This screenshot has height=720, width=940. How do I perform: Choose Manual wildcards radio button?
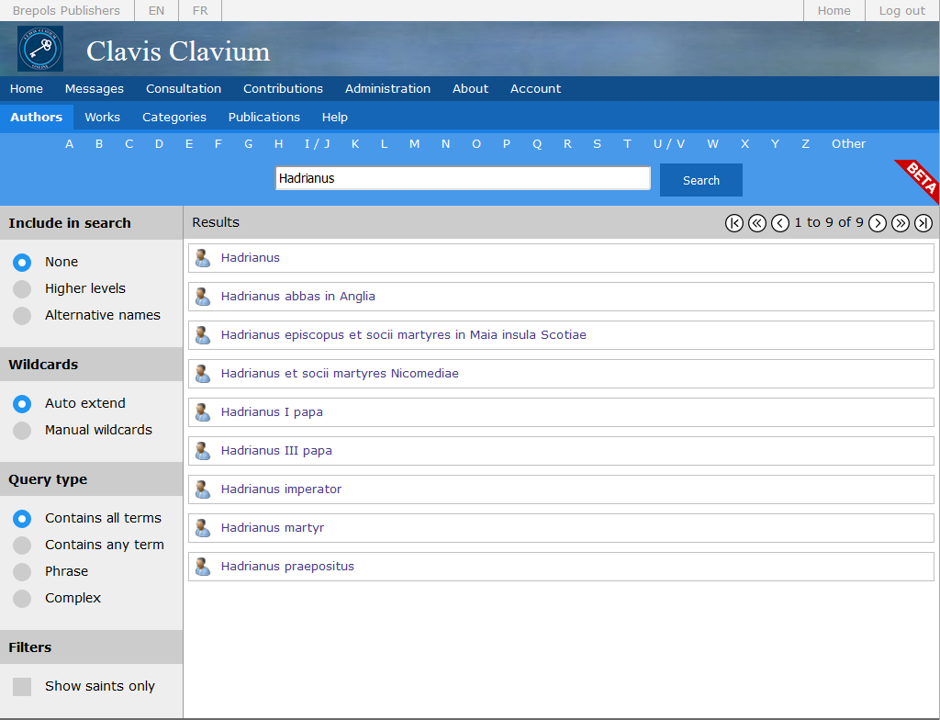pyautogui.click(x=22, y=431)
